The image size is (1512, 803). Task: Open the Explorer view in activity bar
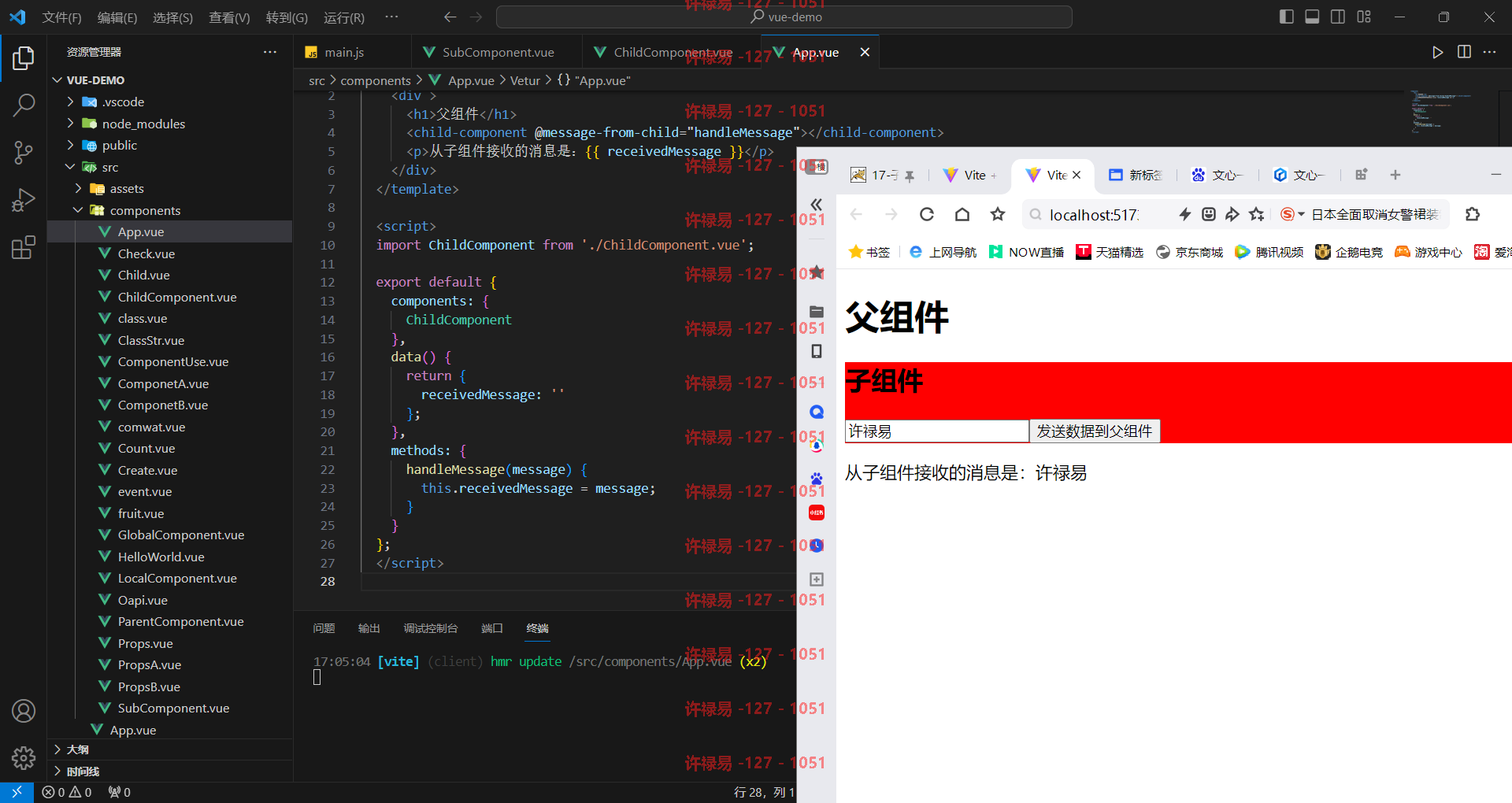click(x=24, y=58)
